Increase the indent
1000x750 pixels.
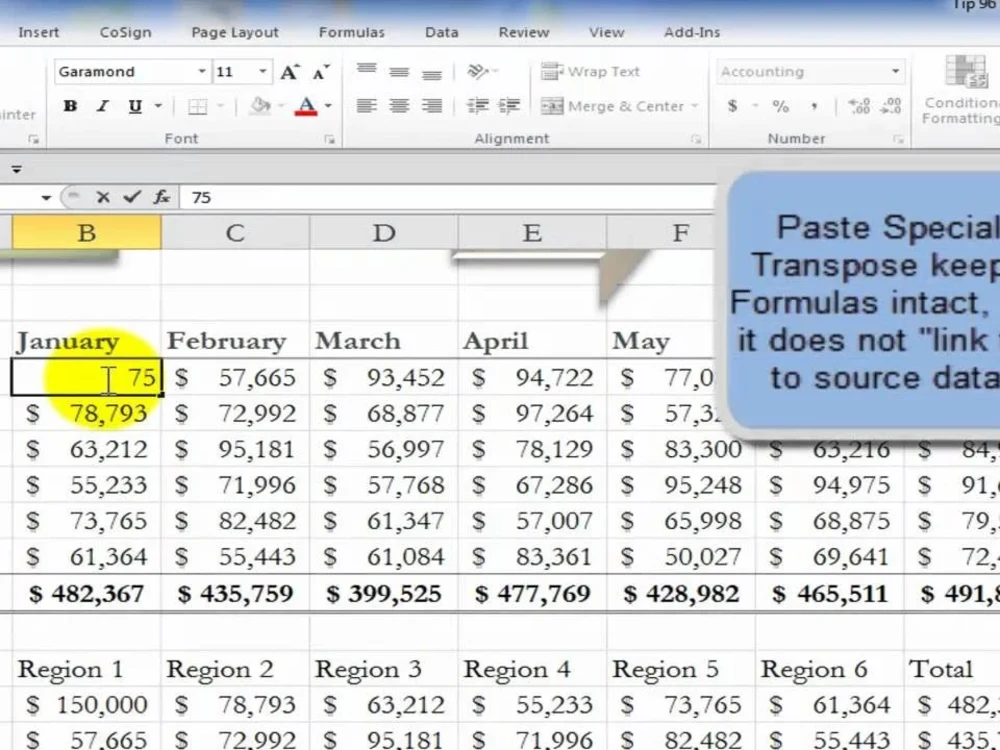pos(509,105)
